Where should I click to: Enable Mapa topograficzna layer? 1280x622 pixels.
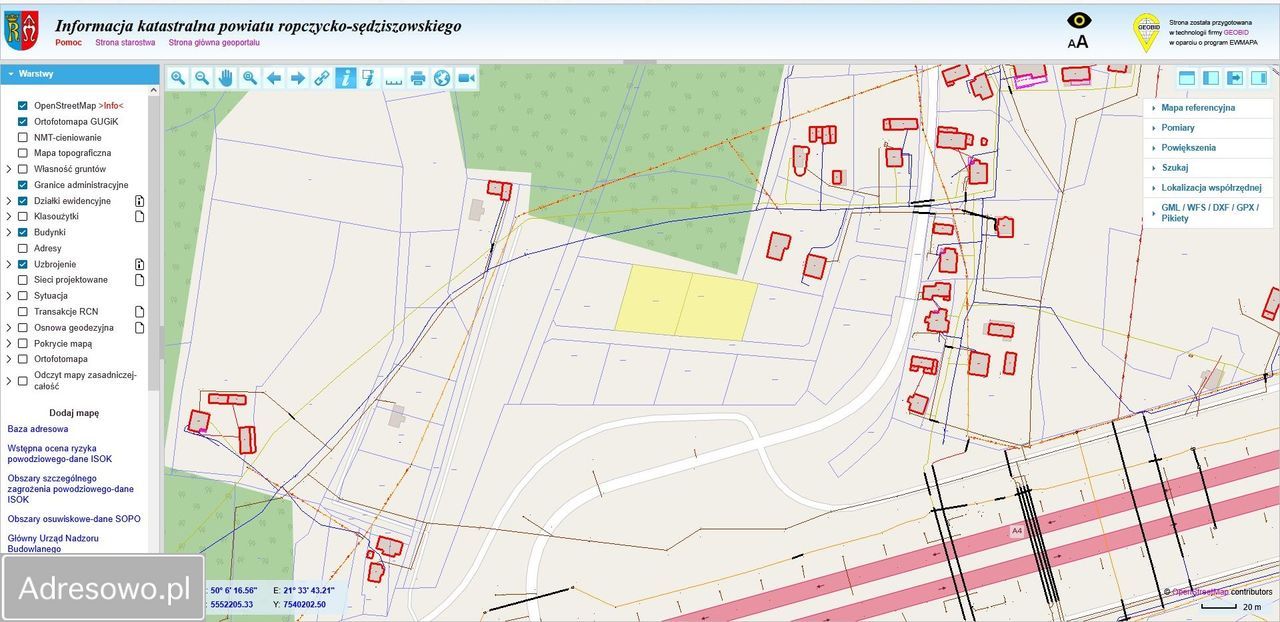[23, 153]
